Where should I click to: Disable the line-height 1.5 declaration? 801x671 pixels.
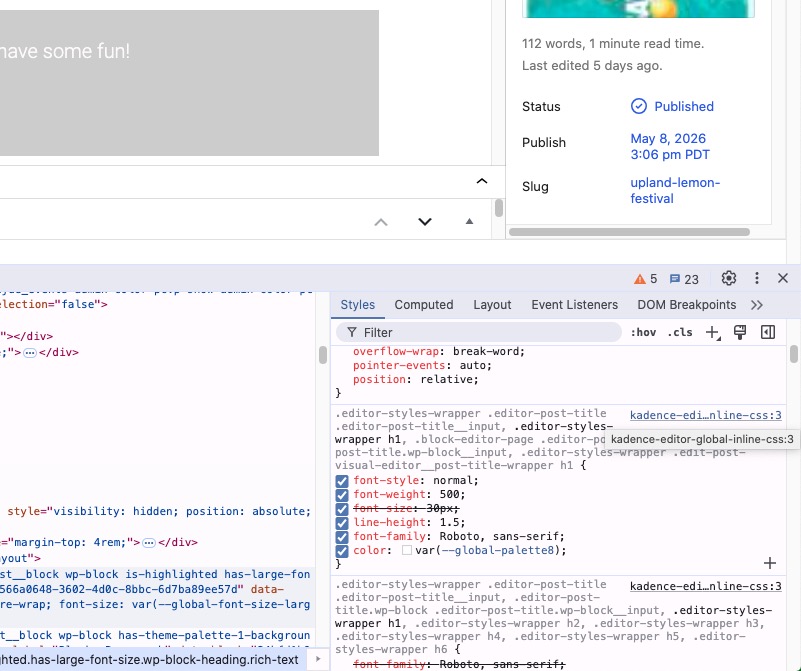coord(342,523)
